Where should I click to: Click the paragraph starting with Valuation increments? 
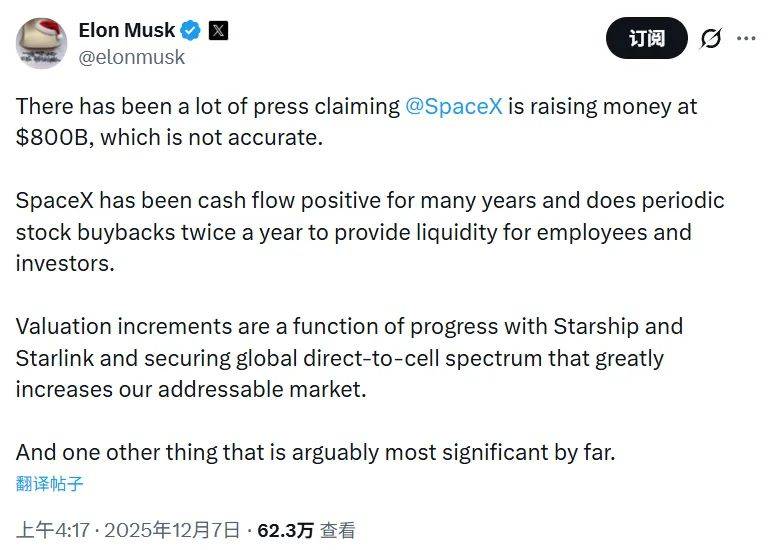350,357
